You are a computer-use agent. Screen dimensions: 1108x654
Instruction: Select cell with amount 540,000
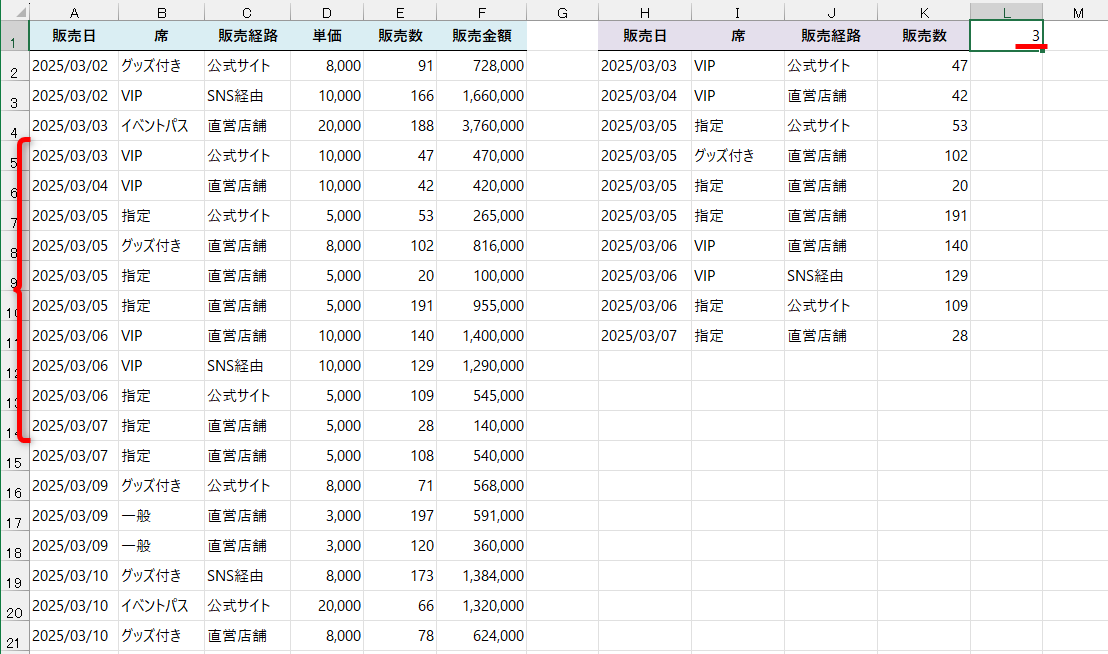pyautogui.click(x=482, y=456)
